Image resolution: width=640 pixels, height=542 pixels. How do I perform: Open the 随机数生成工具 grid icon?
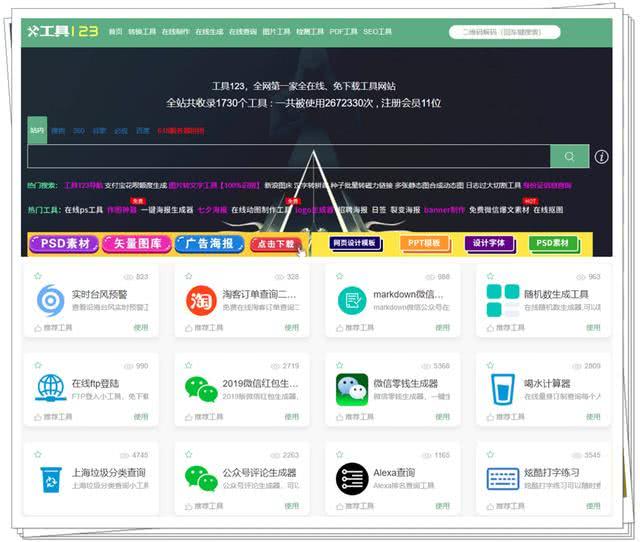point(503,301)
